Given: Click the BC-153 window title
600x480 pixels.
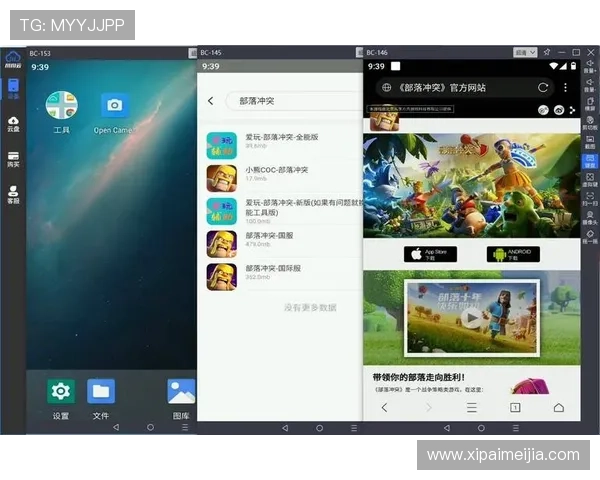Looking at the screenshot, I should click(40, 53).
